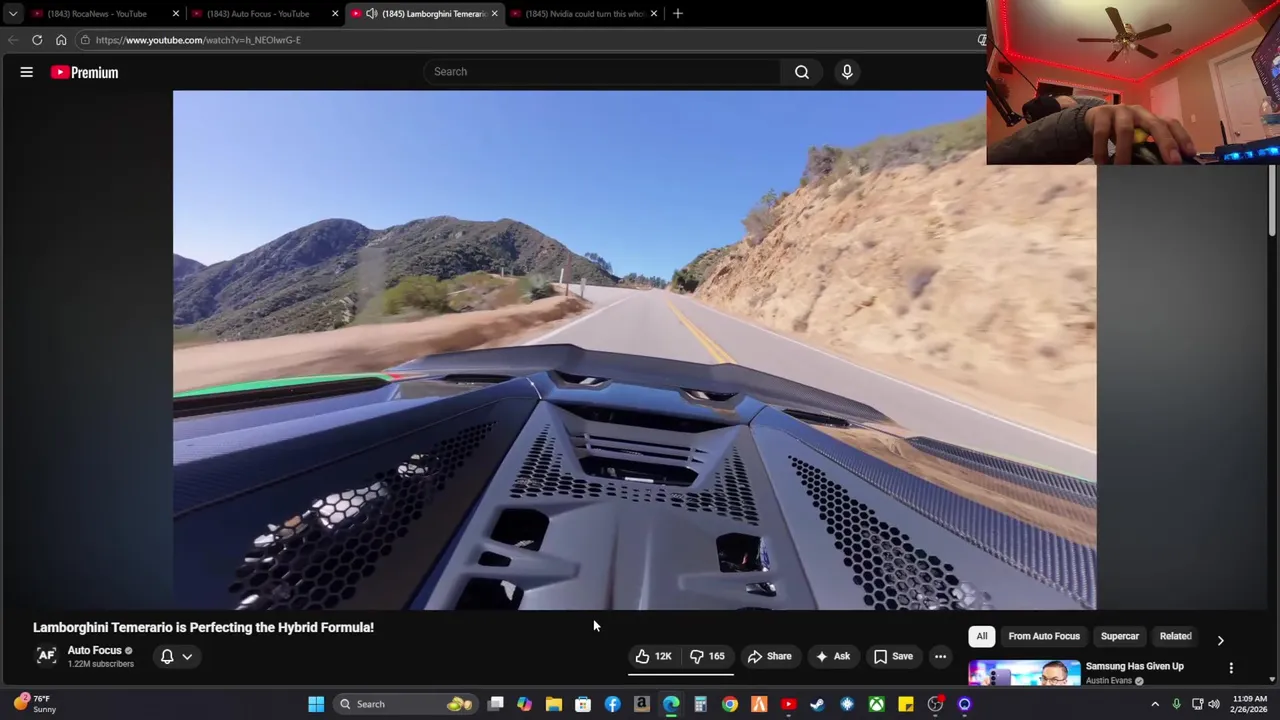The width and height of the screenshot is (1280, 720).
Task: Dislike the video with 165 dislikes
Action: 707,656
